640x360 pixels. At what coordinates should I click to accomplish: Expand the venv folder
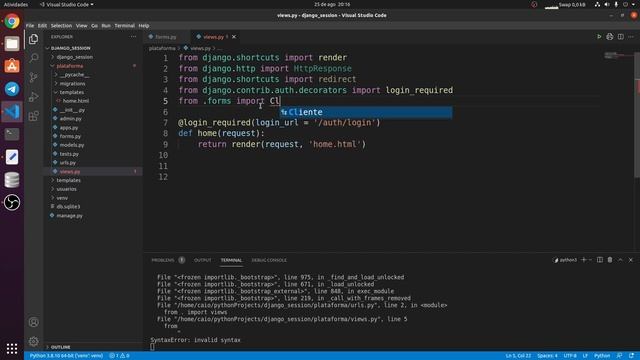click(x=62, y=198)
